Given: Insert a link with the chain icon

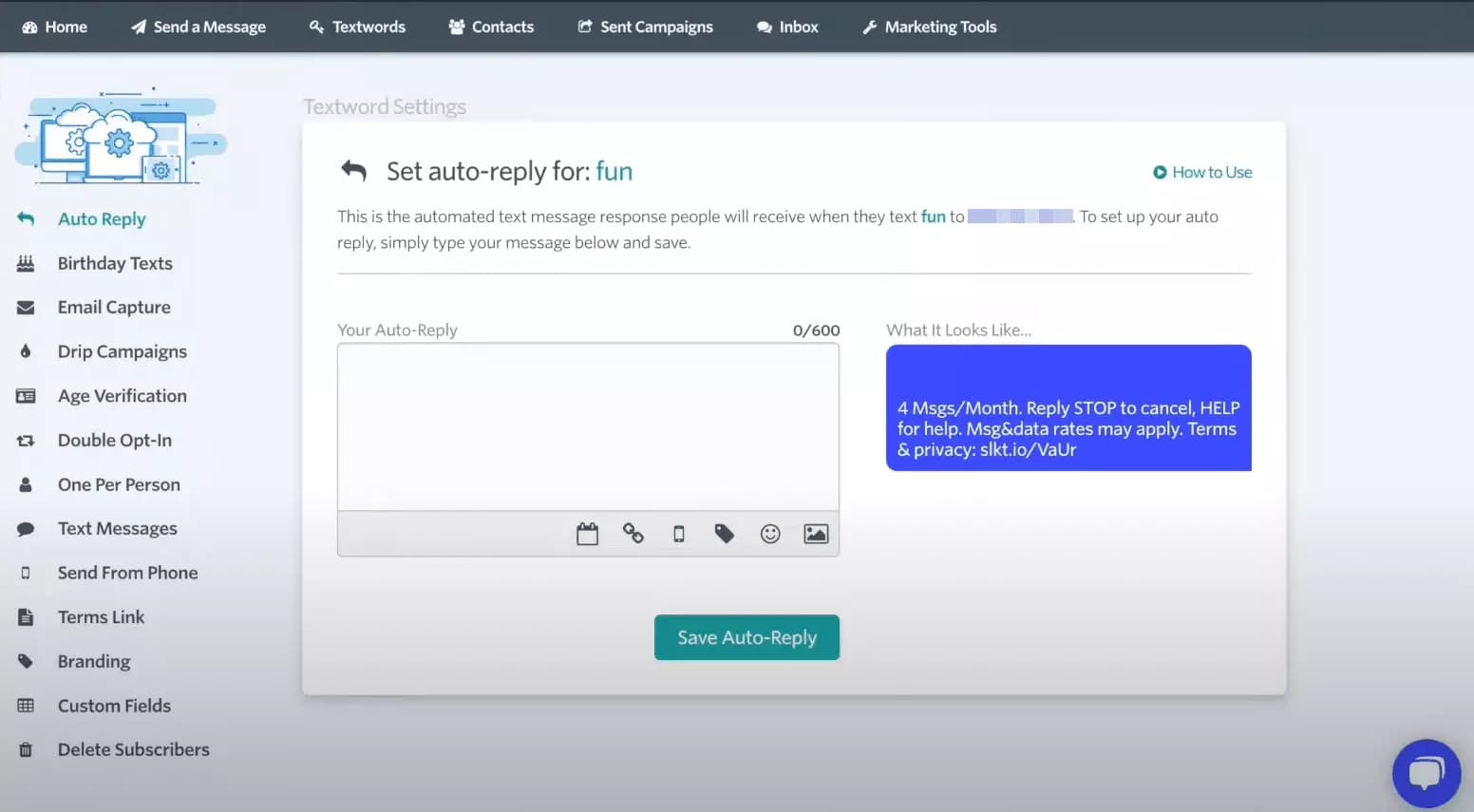Looking at the screenshot, I should (x=633, y=533).
